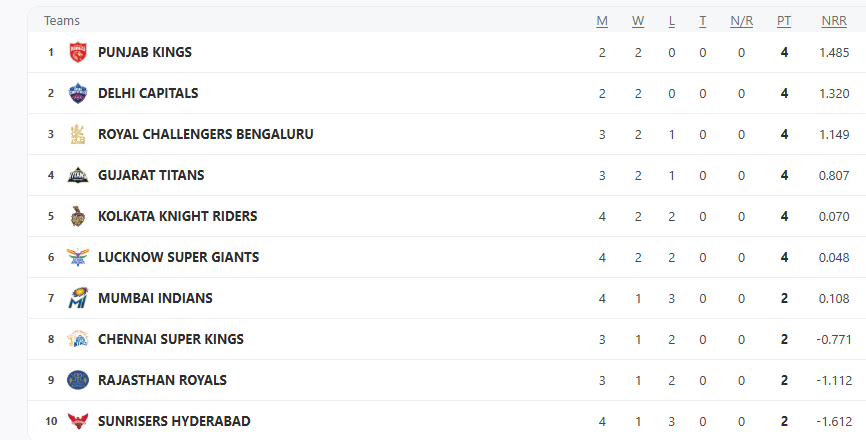Open the Sunrisers Hyderabad team name
Screen dimensions: 866x440
174,421
